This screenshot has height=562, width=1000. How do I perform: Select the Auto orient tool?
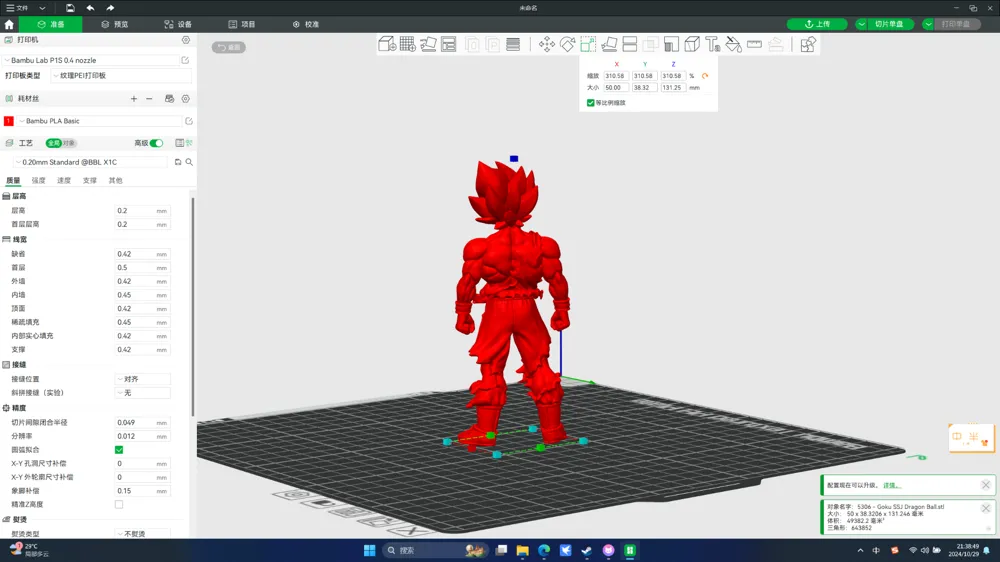click(x=428, y=44)
